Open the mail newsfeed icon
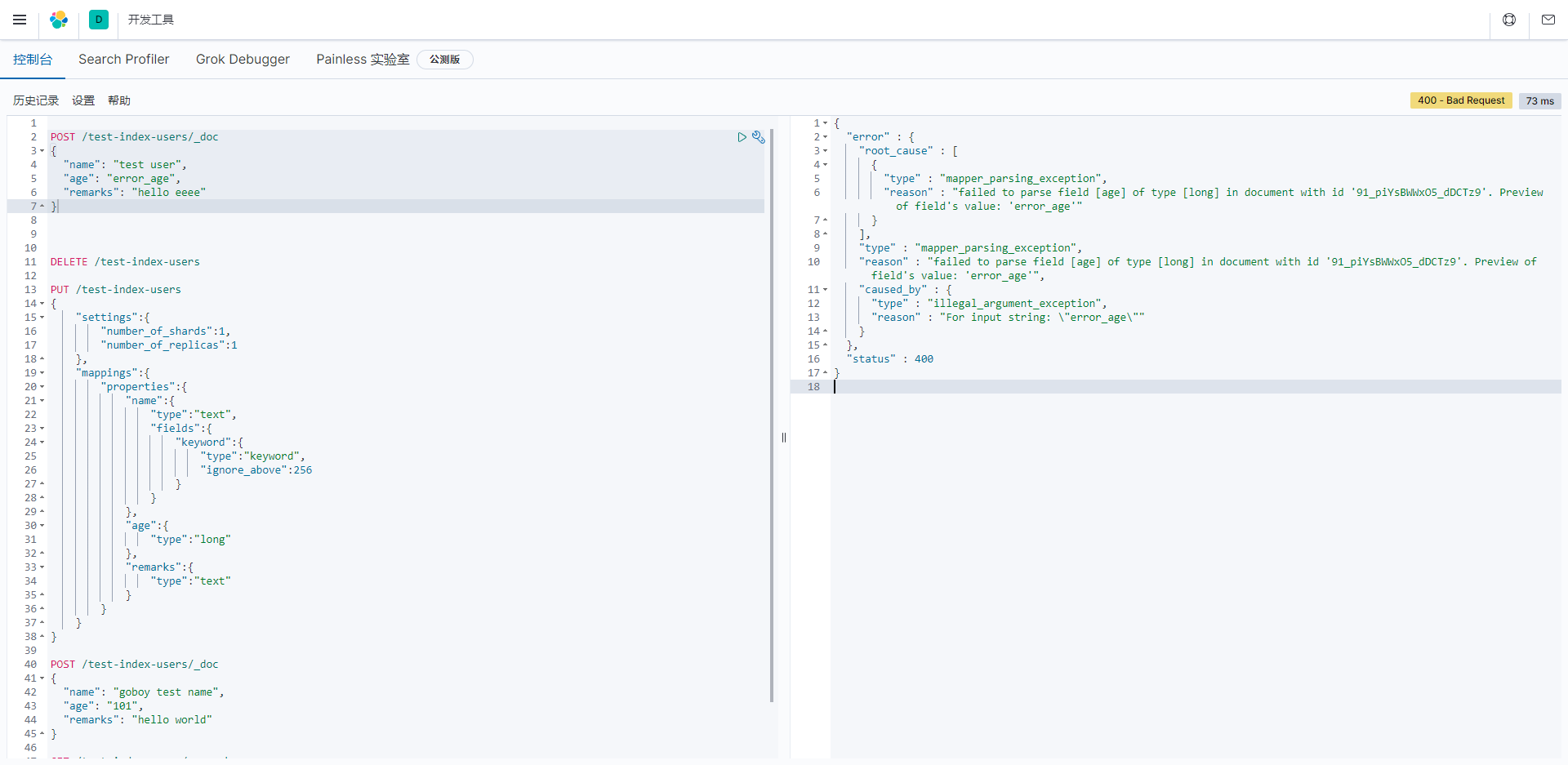The height and width of the screenshot is (765, 1568). [x=1548, y=20]
